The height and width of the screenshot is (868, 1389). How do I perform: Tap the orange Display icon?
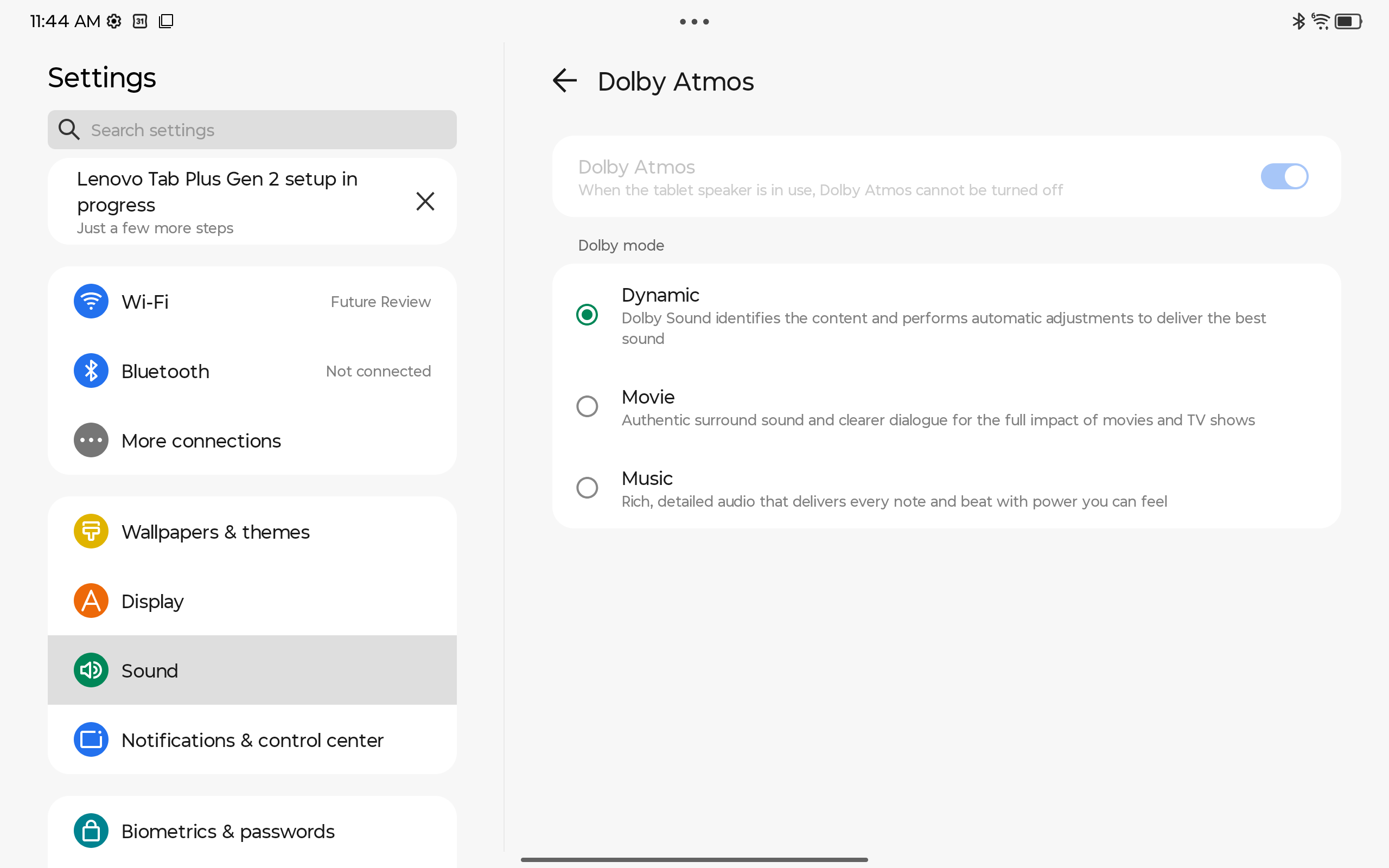pyautogui.click(x=91, y=601)
